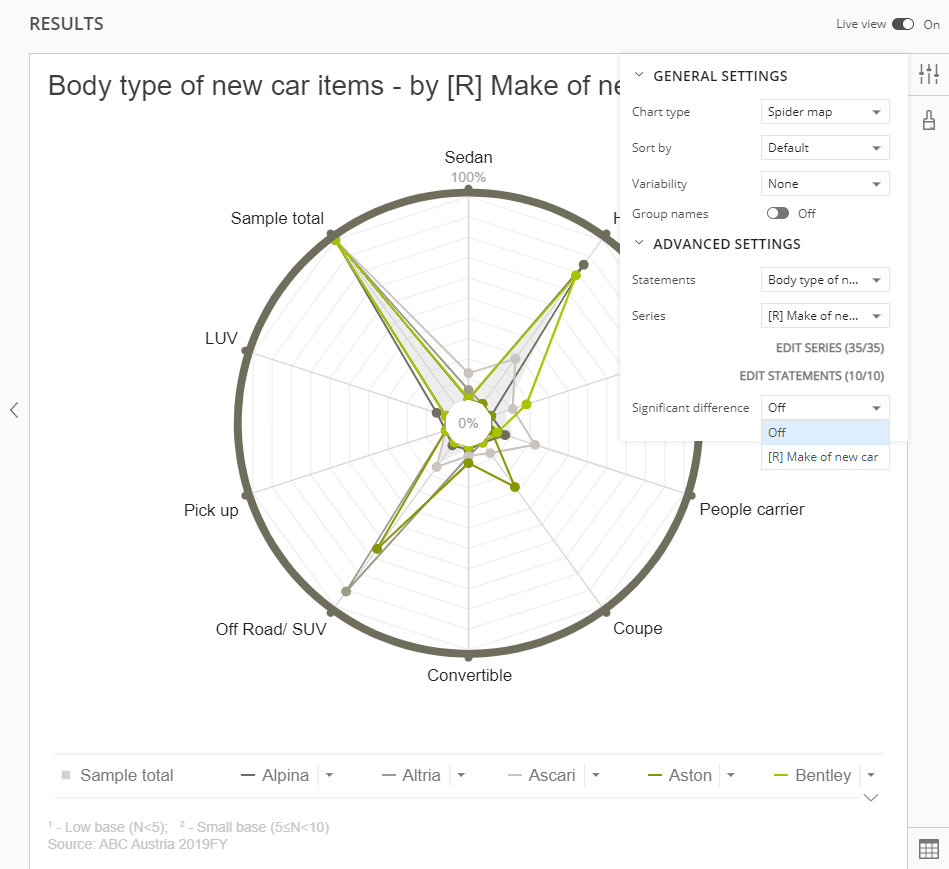Toggle the Live view switch
The image size is (949, 869).
tap(903, 24)
